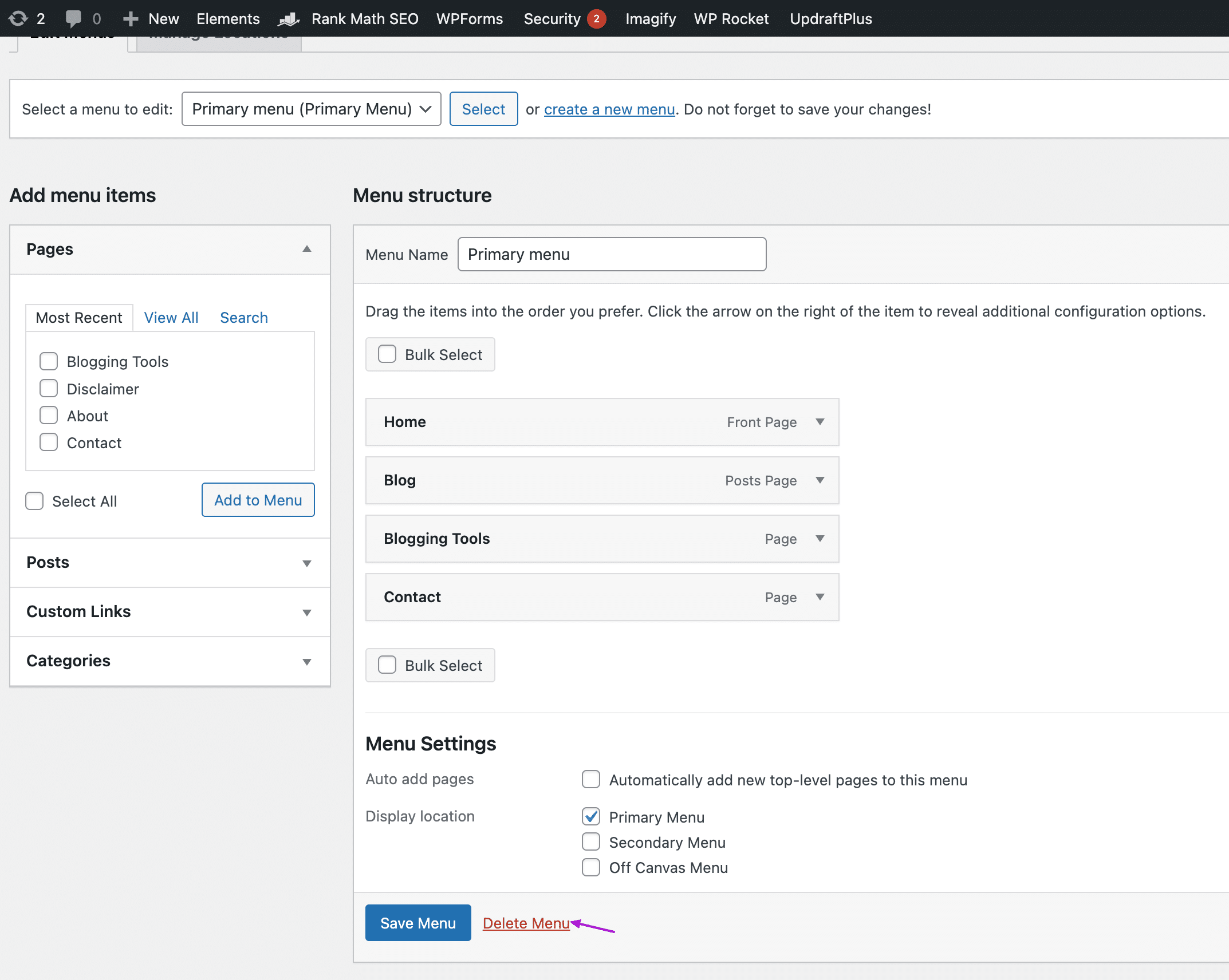Click the Add to Menu button
1229x980 pixels.
pyautogui.click(x=258, y=500)
